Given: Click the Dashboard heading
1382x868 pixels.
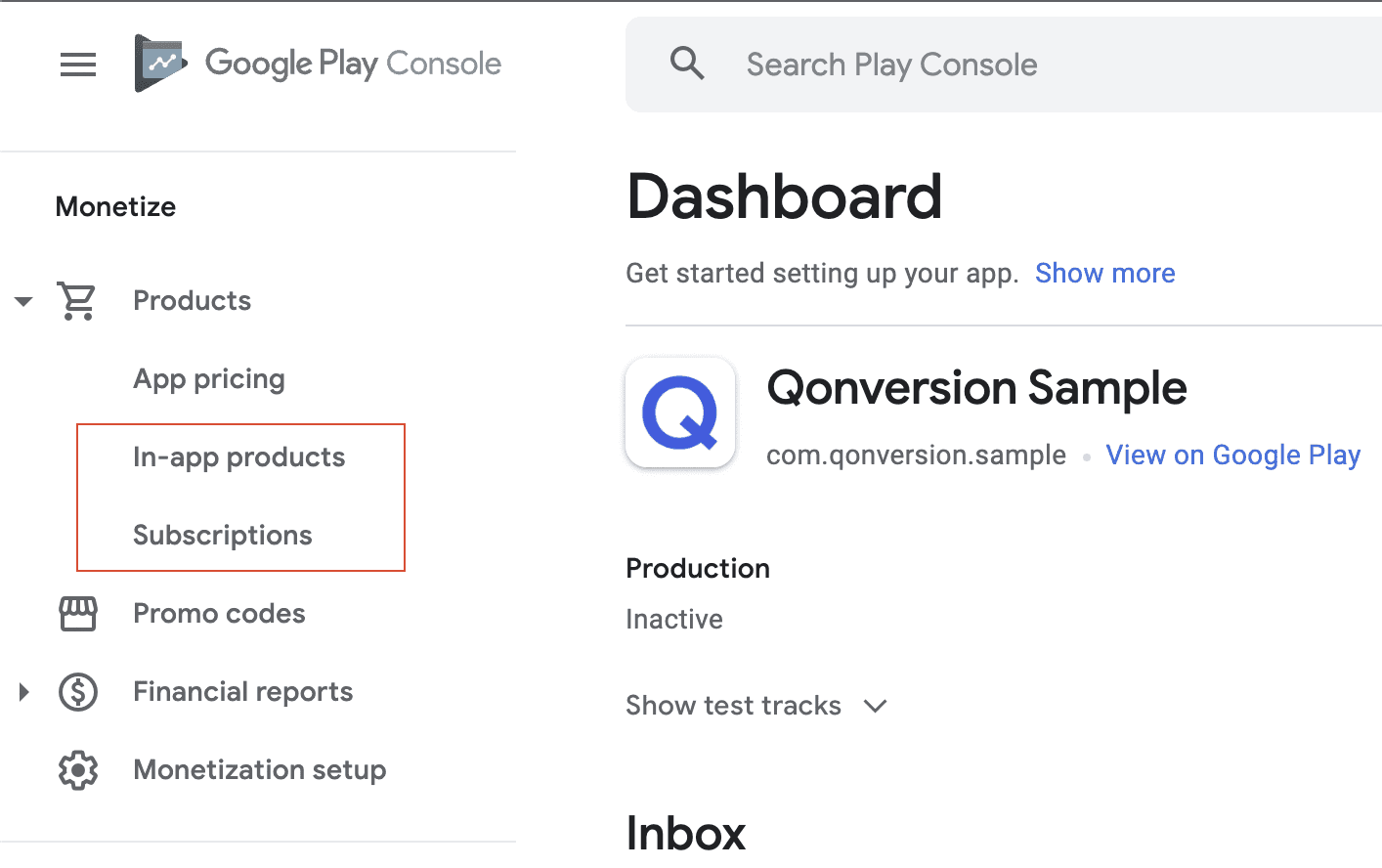Looking at the screenshot, I should coord(784,196).
